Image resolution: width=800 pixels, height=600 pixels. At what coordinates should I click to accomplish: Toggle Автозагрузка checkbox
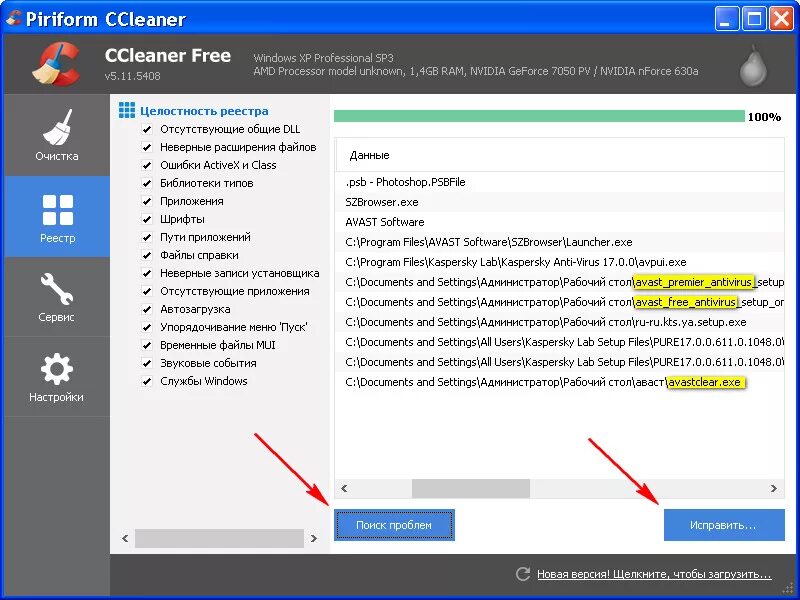pos(147,309)
